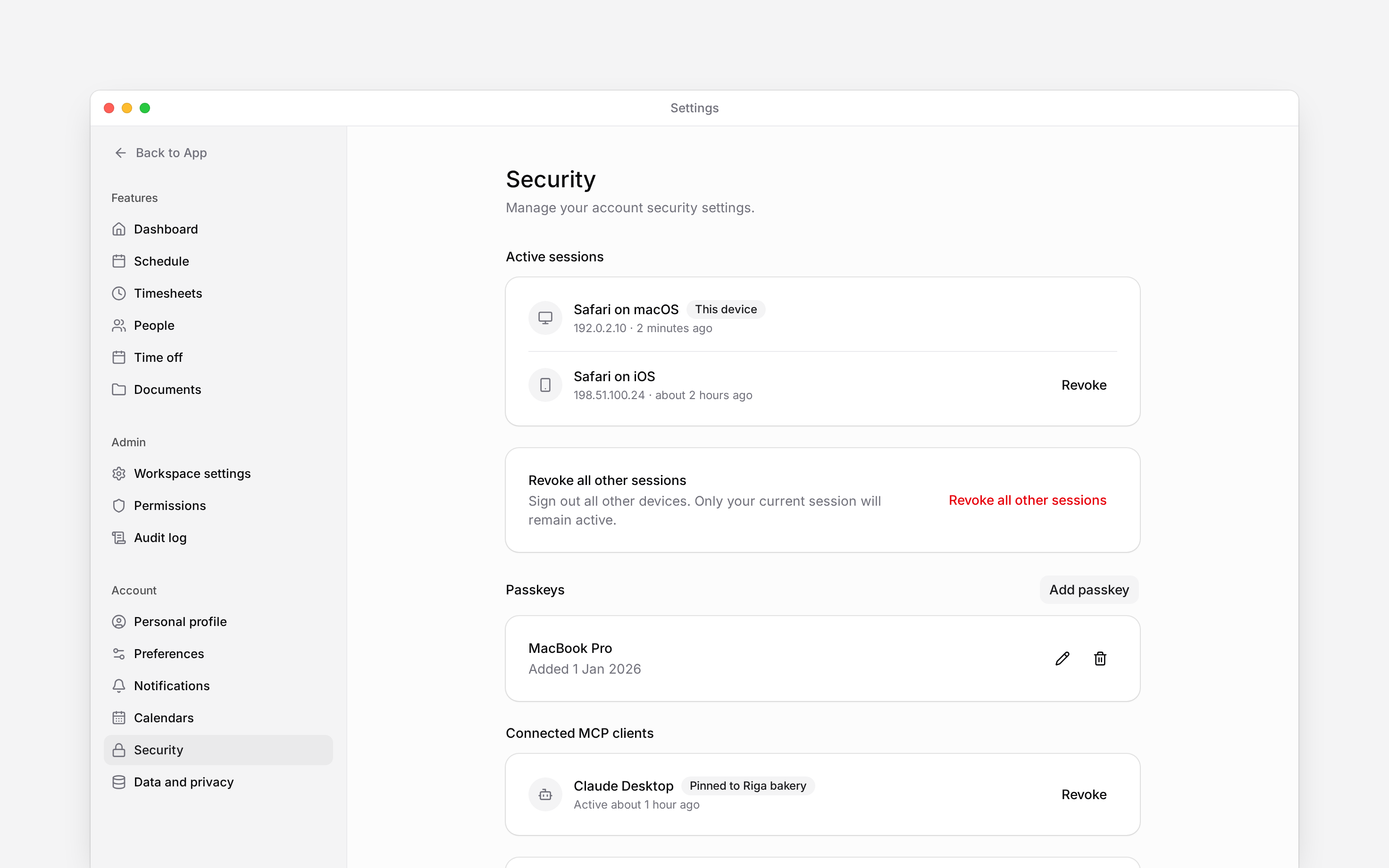The image size is (1389, 868).
Task: Revoke the Claude Desktop MCP client
Action: 1084,794
